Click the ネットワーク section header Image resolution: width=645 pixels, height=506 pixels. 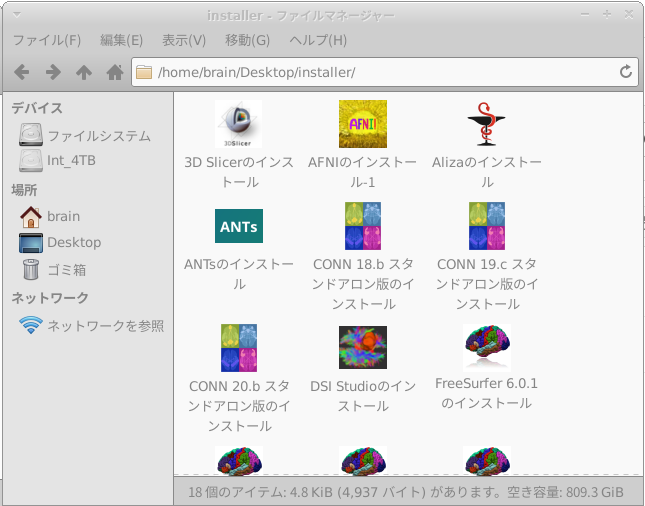coord(50,297)
